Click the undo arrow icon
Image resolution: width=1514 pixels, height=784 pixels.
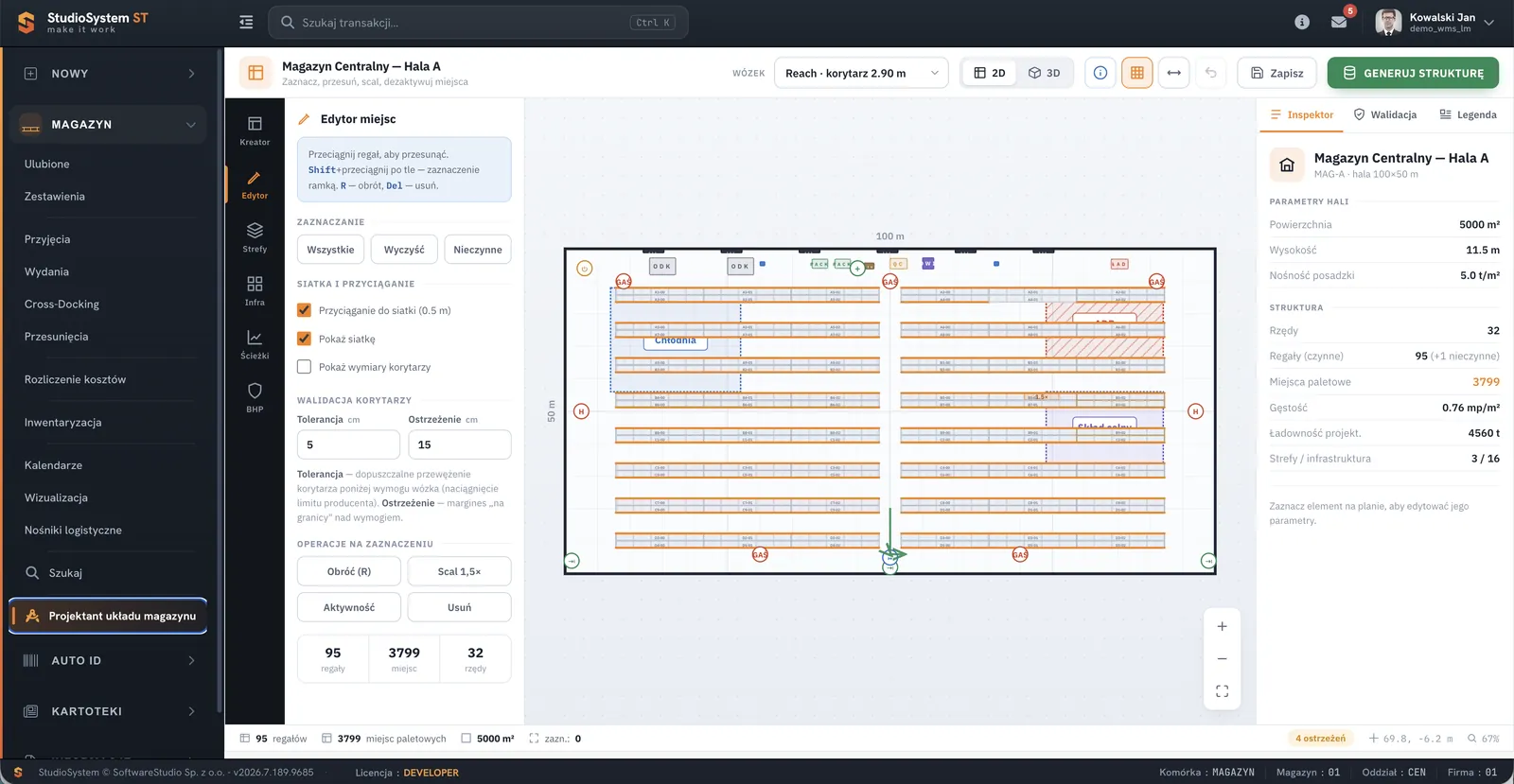point(1211,73)
